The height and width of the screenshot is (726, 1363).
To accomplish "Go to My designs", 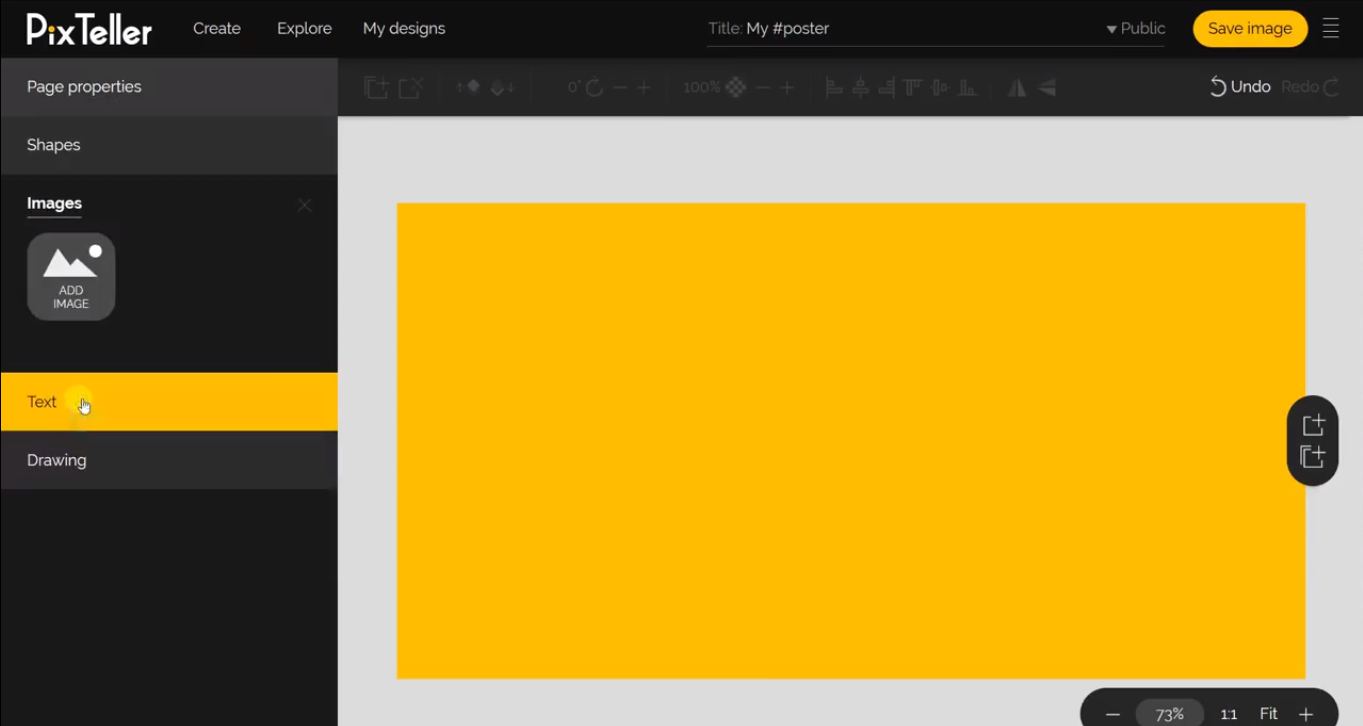I will click(404, 29).
